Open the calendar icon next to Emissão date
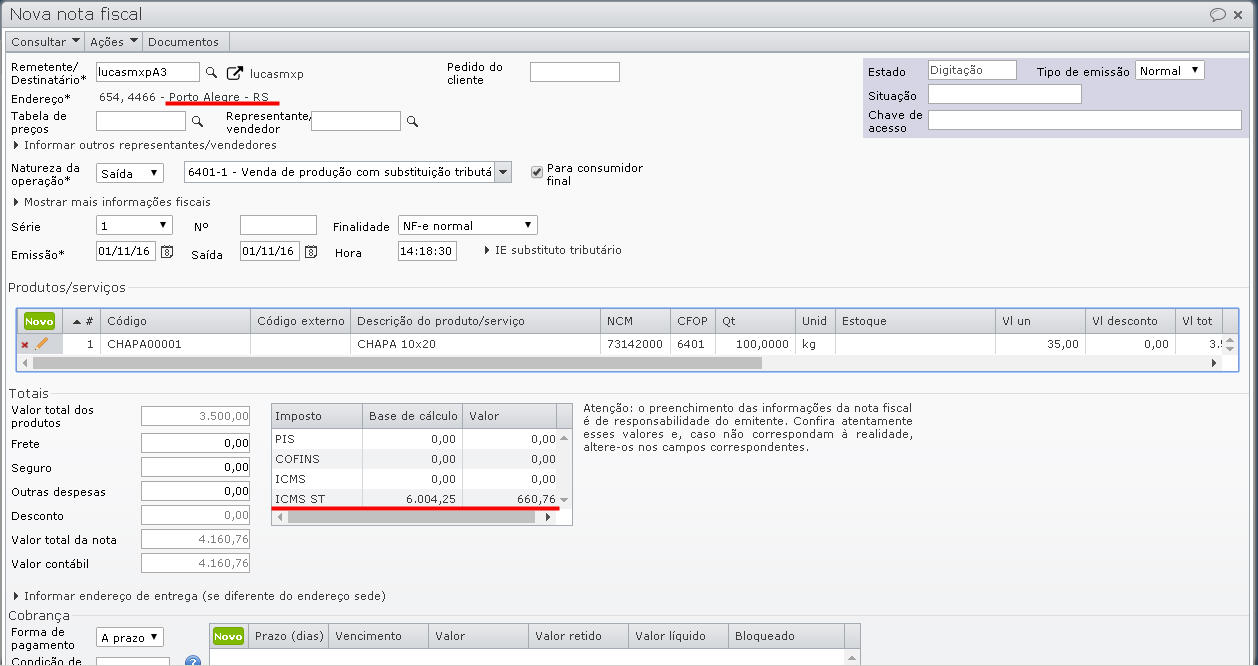Image resolution: width=1258 pixels, height=666 pixels. 167,251
